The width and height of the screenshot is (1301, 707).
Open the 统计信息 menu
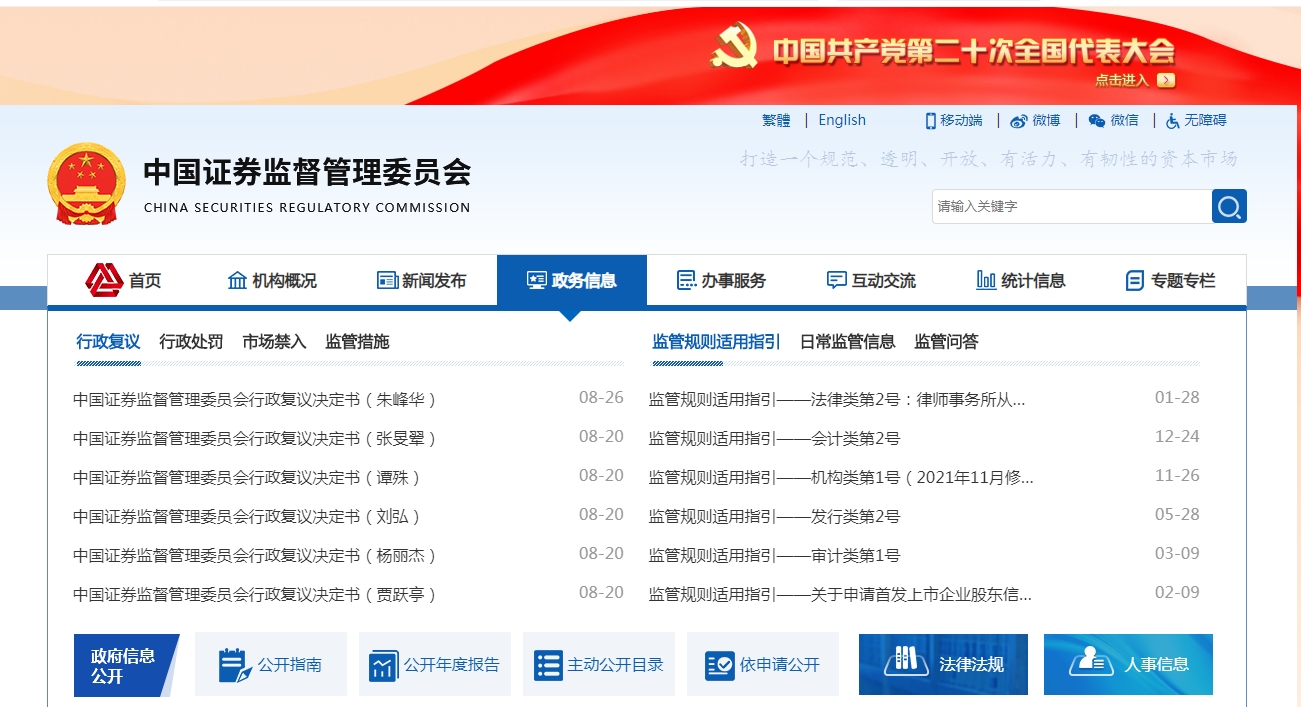(1023, 280)
